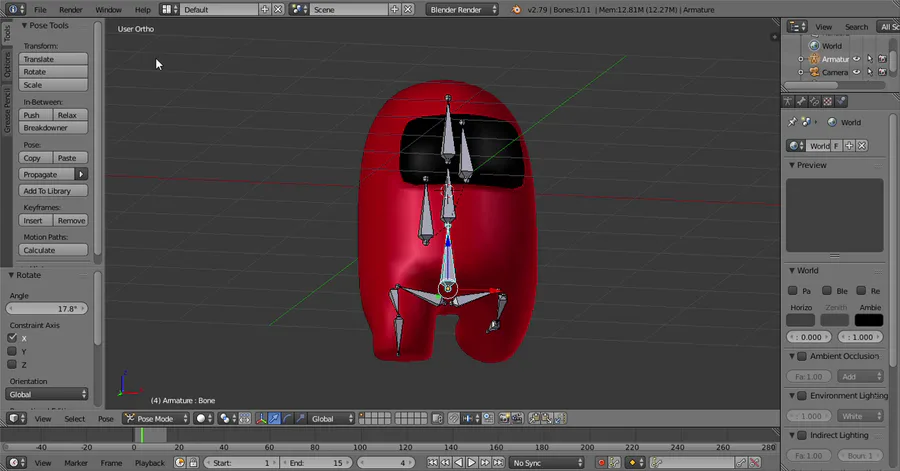Switch to the Options tab in the tool shelf
The width and height of the screenshot is (900, 471).
[6, 66]
